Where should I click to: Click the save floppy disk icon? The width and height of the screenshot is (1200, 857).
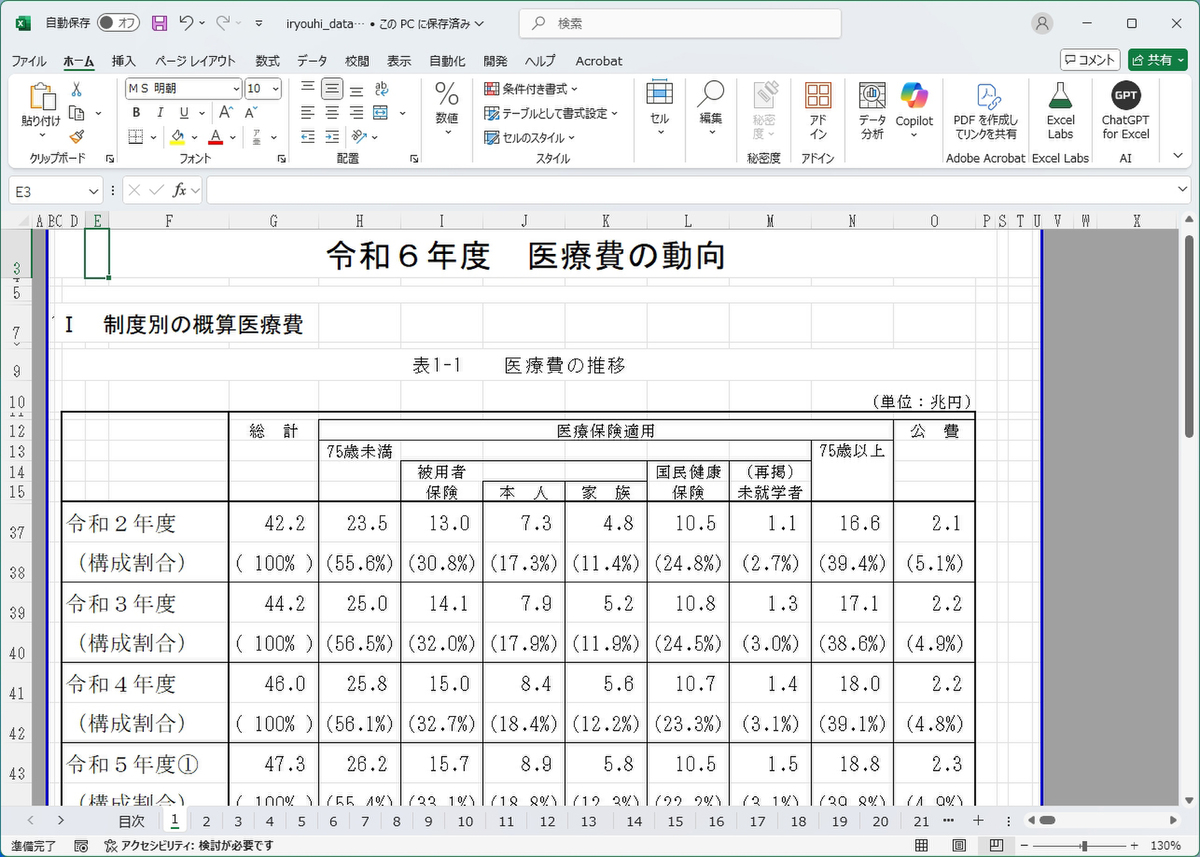(x=159, y=23)
